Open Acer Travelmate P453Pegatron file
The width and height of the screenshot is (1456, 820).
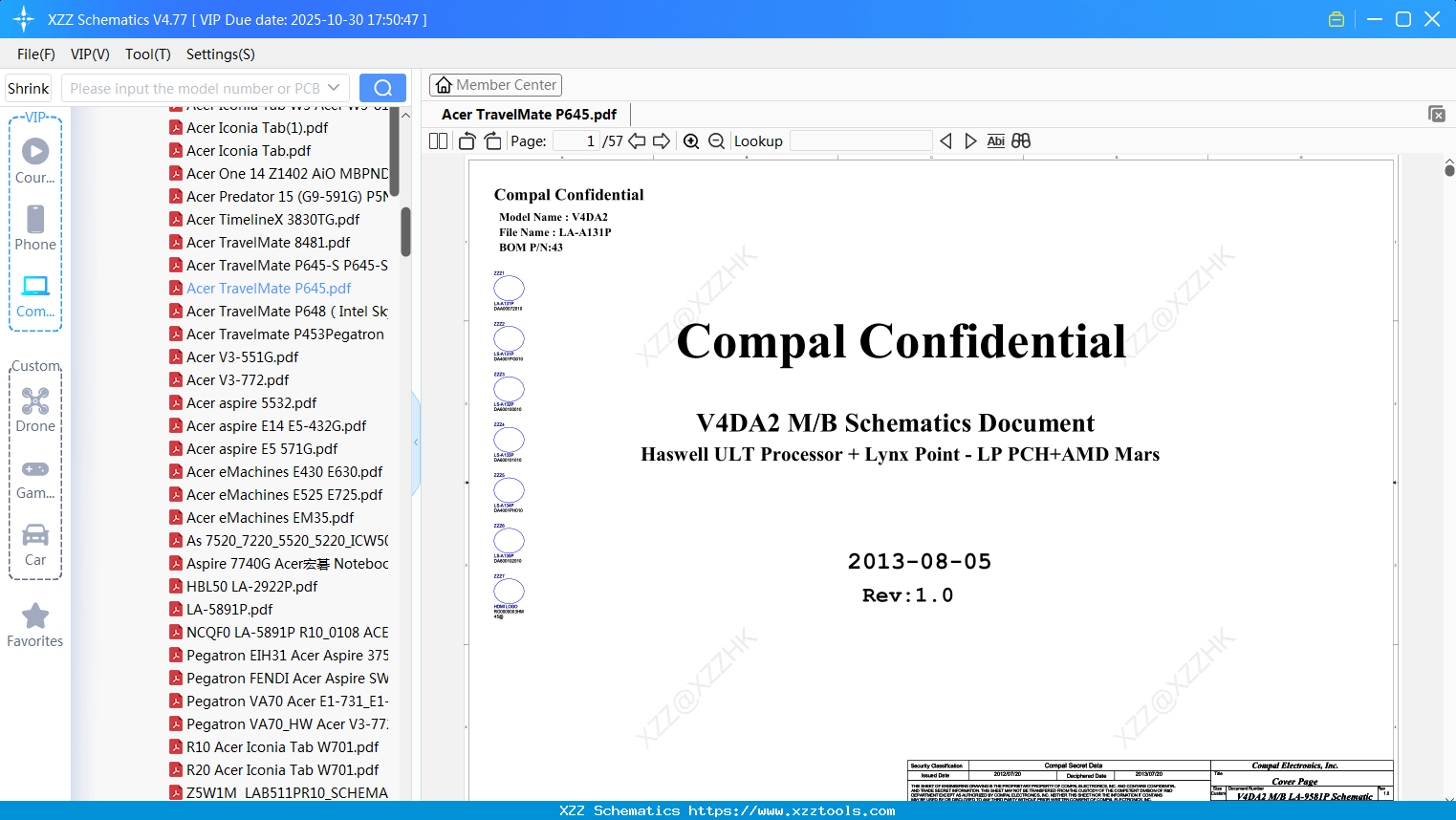tap(277, 334)
